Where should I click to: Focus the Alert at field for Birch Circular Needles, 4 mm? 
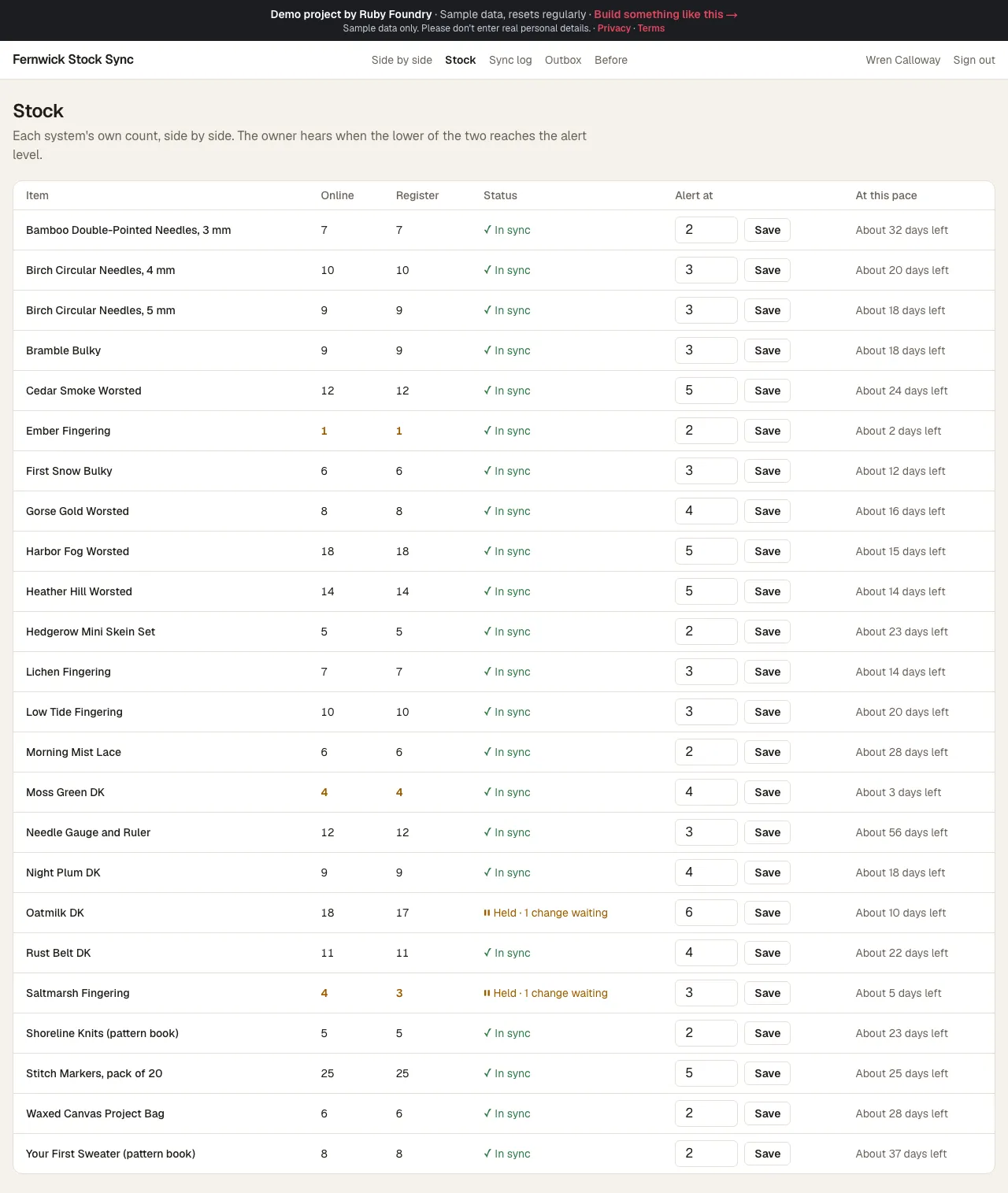[x=706, y=270]
